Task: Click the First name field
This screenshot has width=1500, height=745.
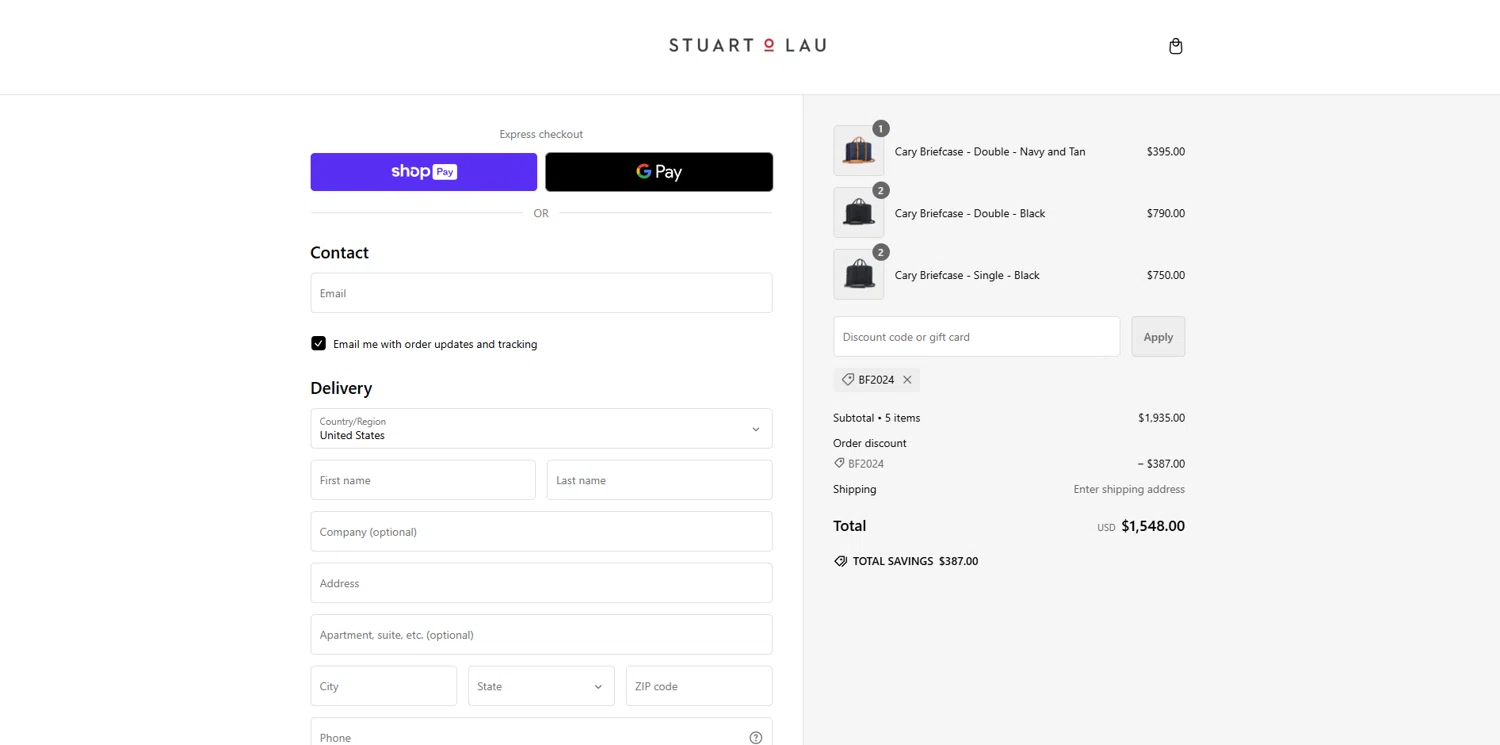Action: click(x=423, y=480)
